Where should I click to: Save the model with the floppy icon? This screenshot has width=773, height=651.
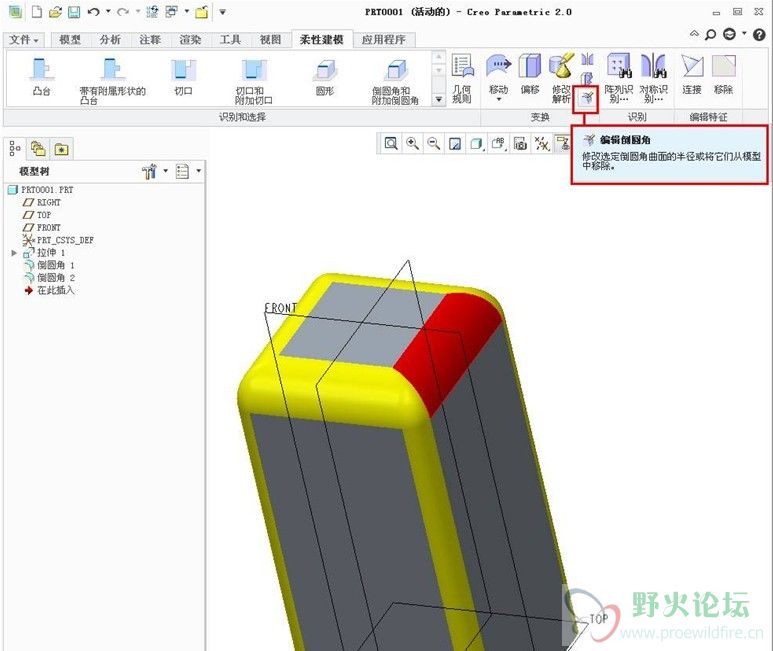74,12
